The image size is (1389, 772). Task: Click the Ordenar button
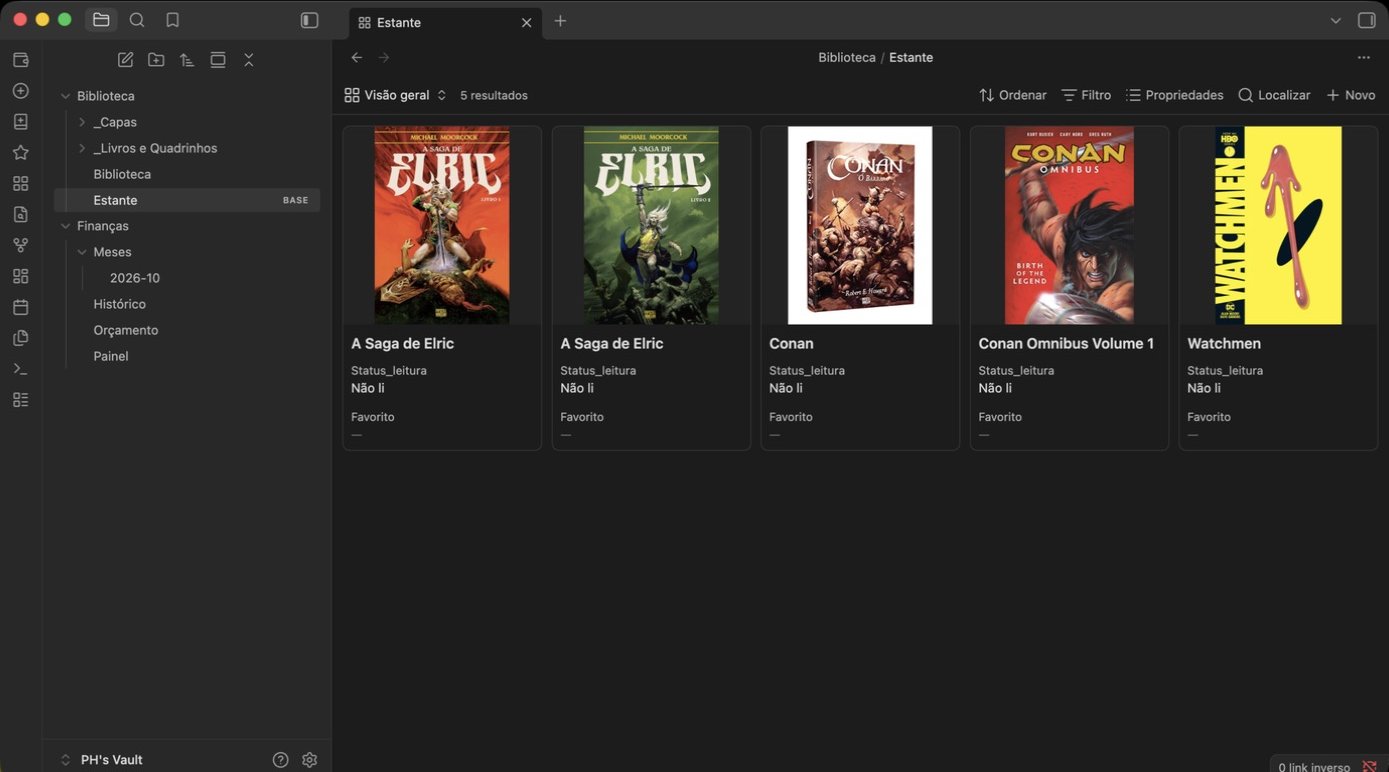pos(1012,95)
